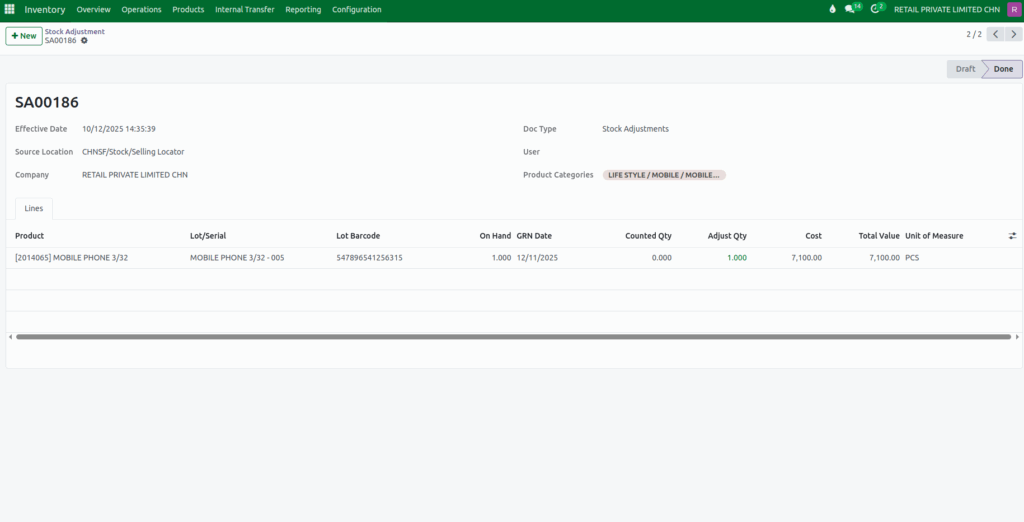Go to previous record arrow

[x=995, y=34]
